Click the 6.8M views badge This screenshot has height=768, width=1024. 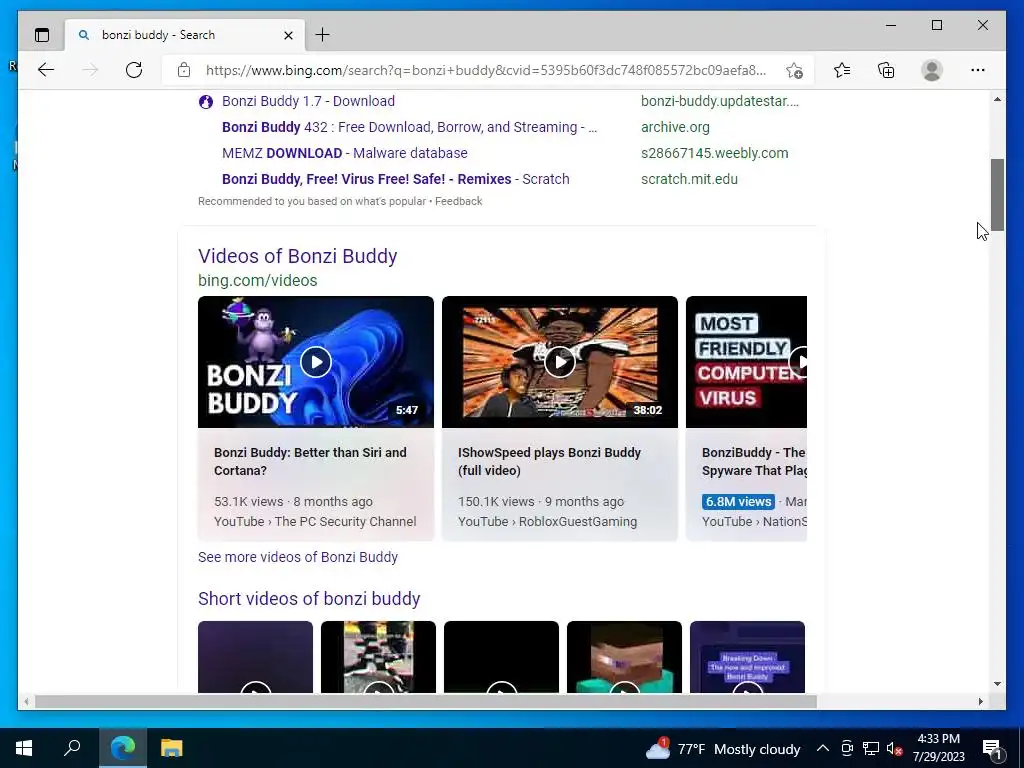click(739, 502)
